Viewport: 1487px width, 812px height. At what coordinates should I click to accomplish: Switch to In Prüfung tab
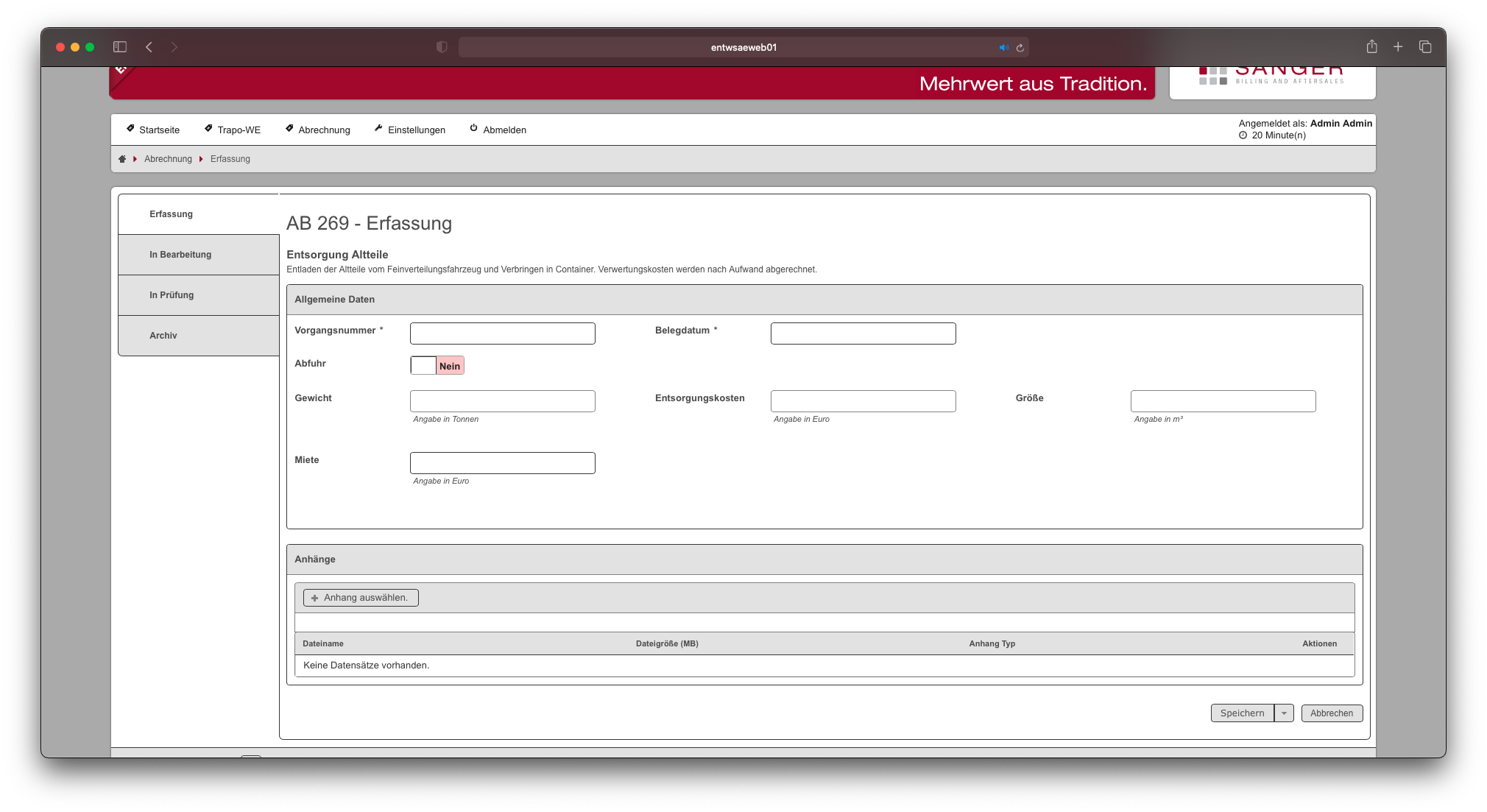click(x=199, y=295)
